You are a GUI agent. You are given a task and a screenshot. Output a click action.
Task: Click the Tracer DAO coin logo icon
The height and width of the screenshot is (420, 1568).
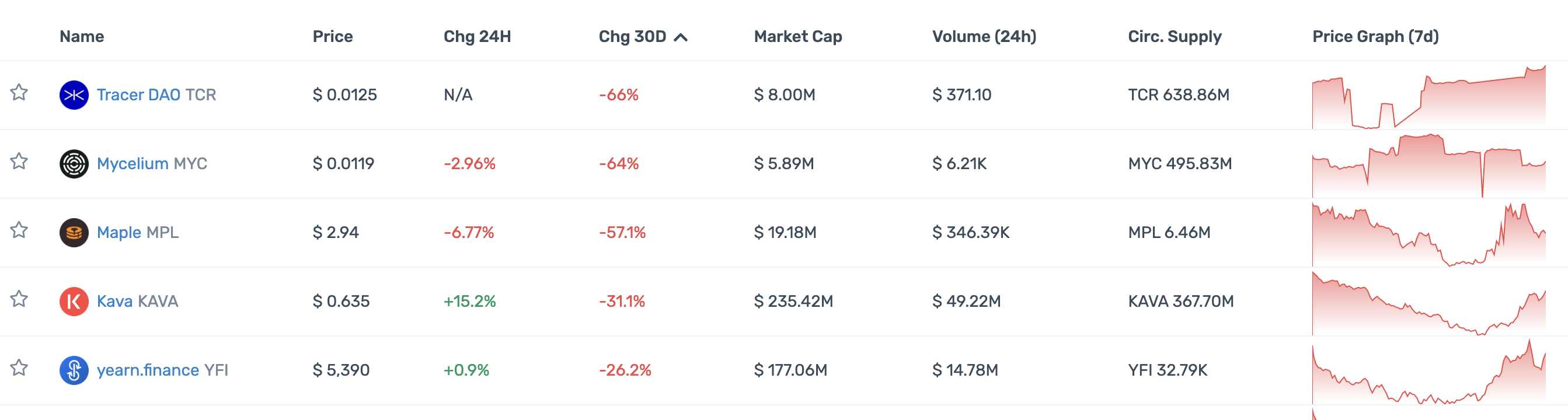click(74, 96)
